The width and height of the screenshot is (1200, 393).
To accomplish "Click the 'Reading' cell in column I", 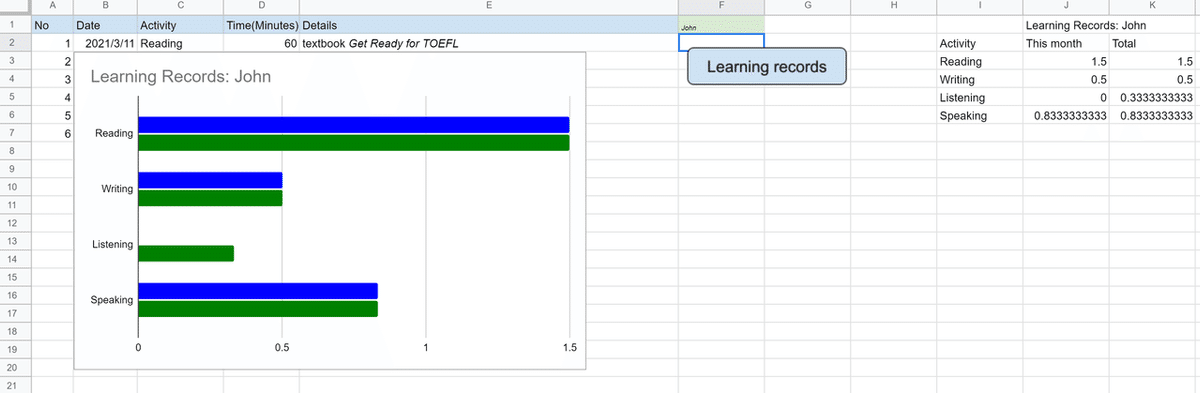I will [980, 61].
